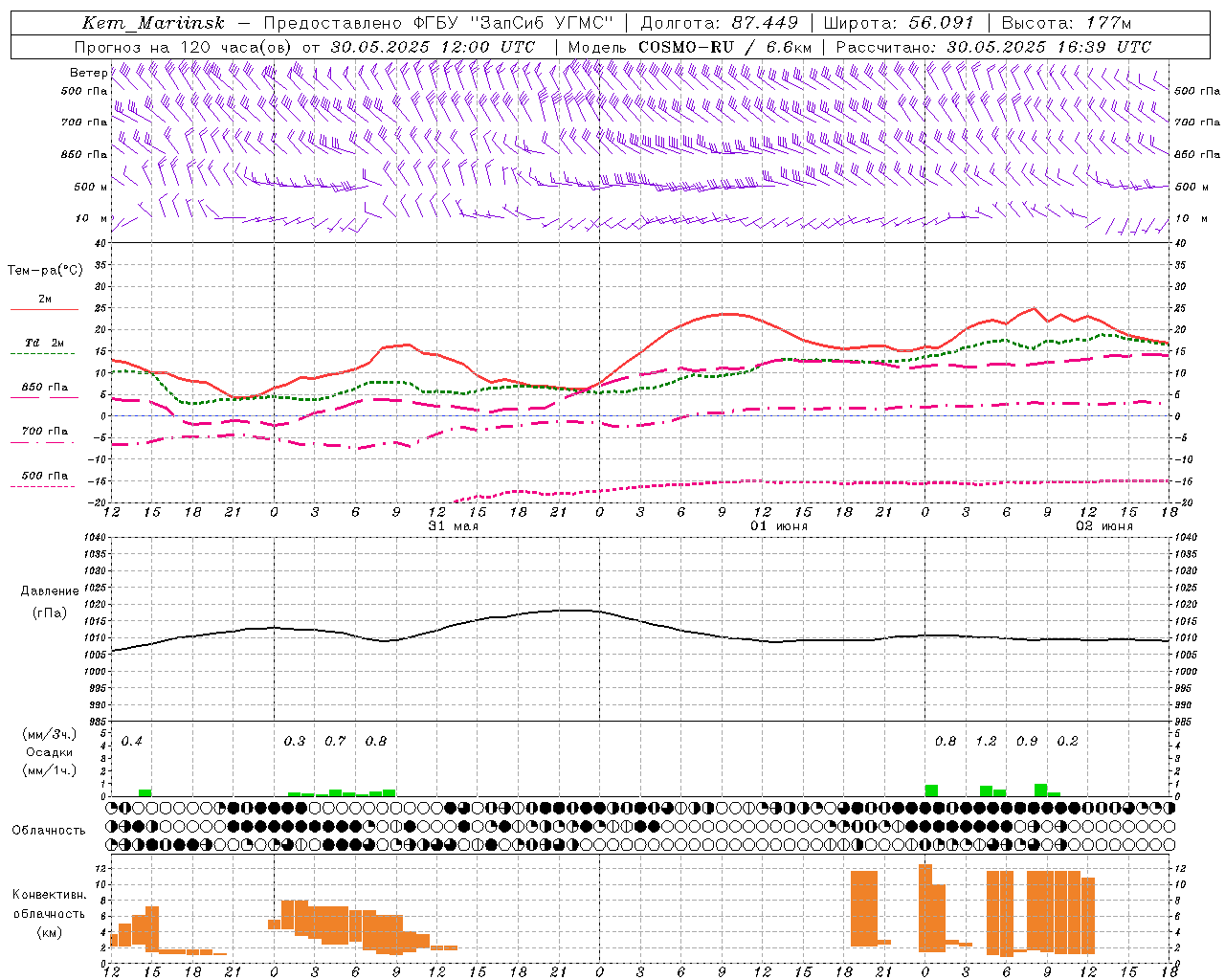The height and width of the screenshot is (980, 1225).
Task: Click "Прогноз на 120 часа(ов)" text
Action: 185,47
